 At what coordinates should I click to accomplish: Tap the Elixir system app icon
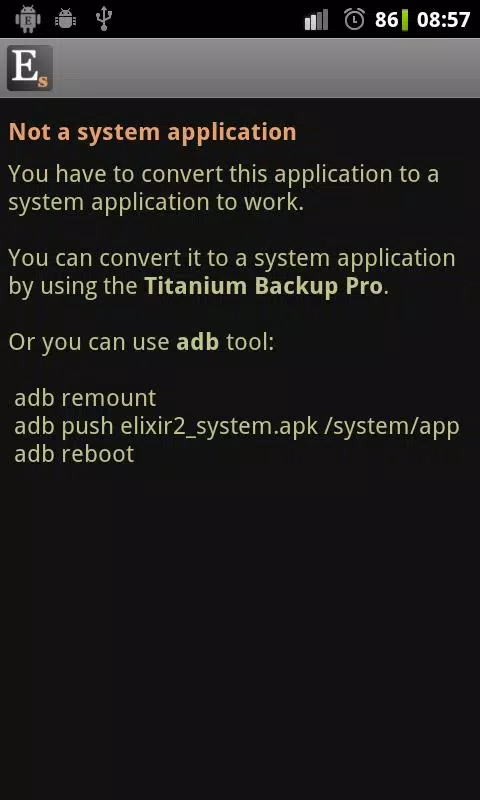pyautogui.click(x=30, y=68)
